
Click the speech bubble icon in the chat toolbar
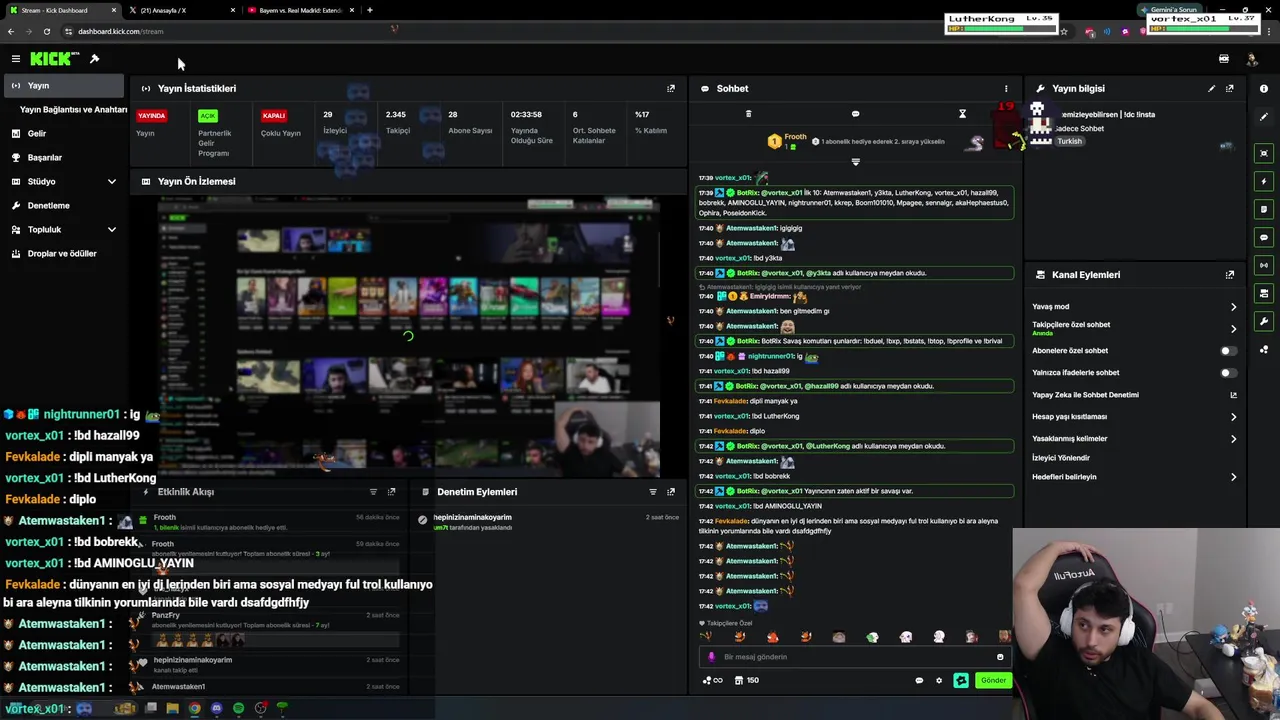tap(855, 114)
